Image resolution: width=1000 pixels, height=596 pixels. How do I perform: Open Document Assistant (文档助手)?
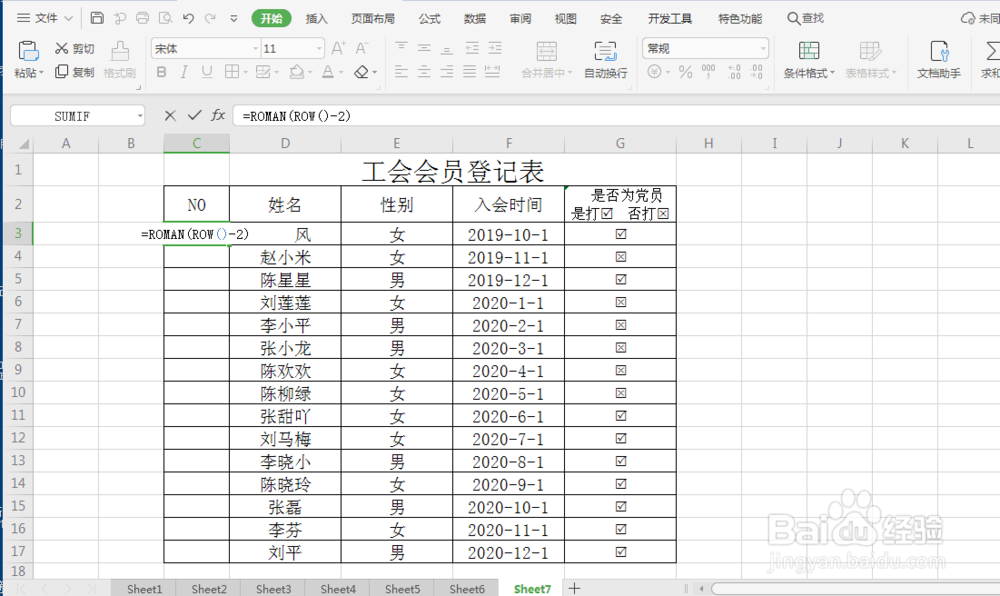point(939,59)
